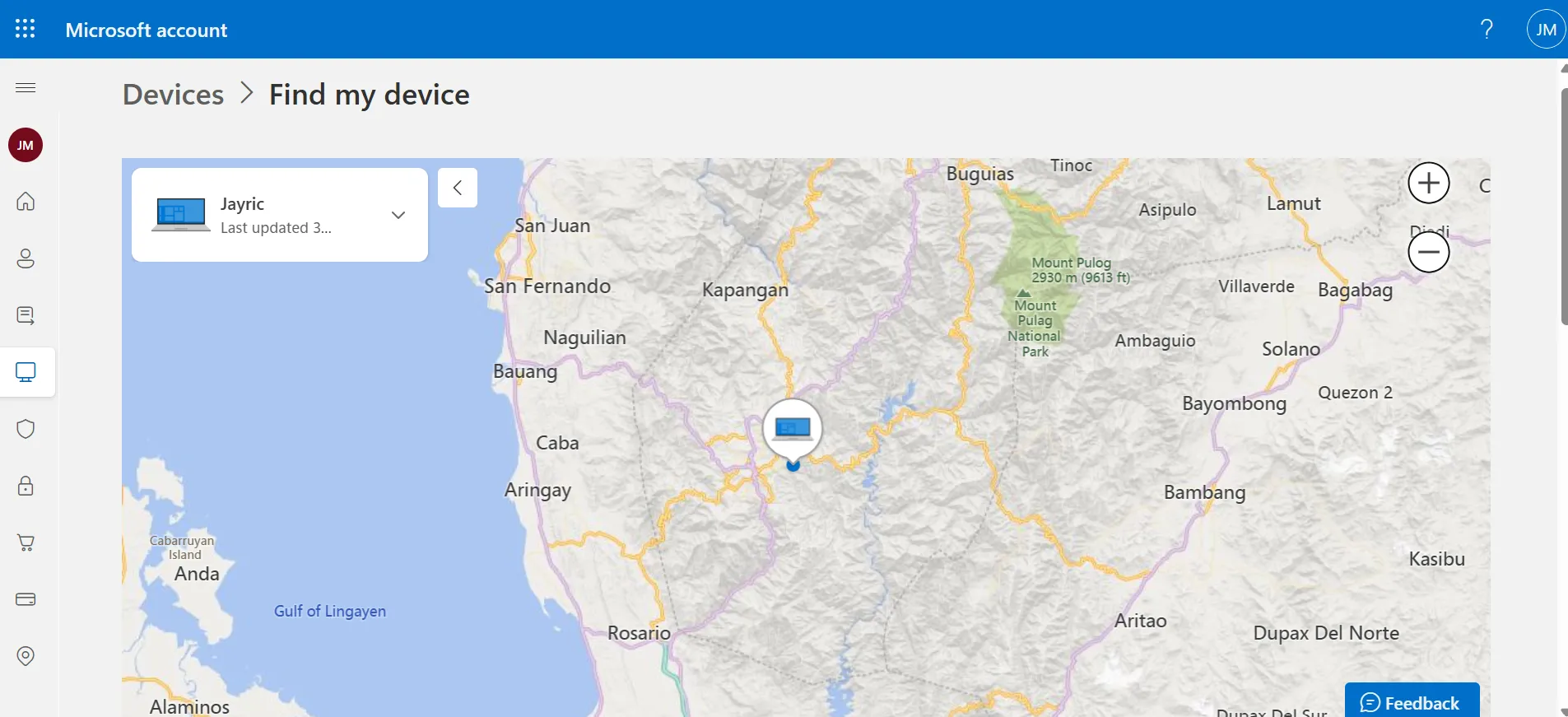Open the Privacy shield icon

coord(26,429)
